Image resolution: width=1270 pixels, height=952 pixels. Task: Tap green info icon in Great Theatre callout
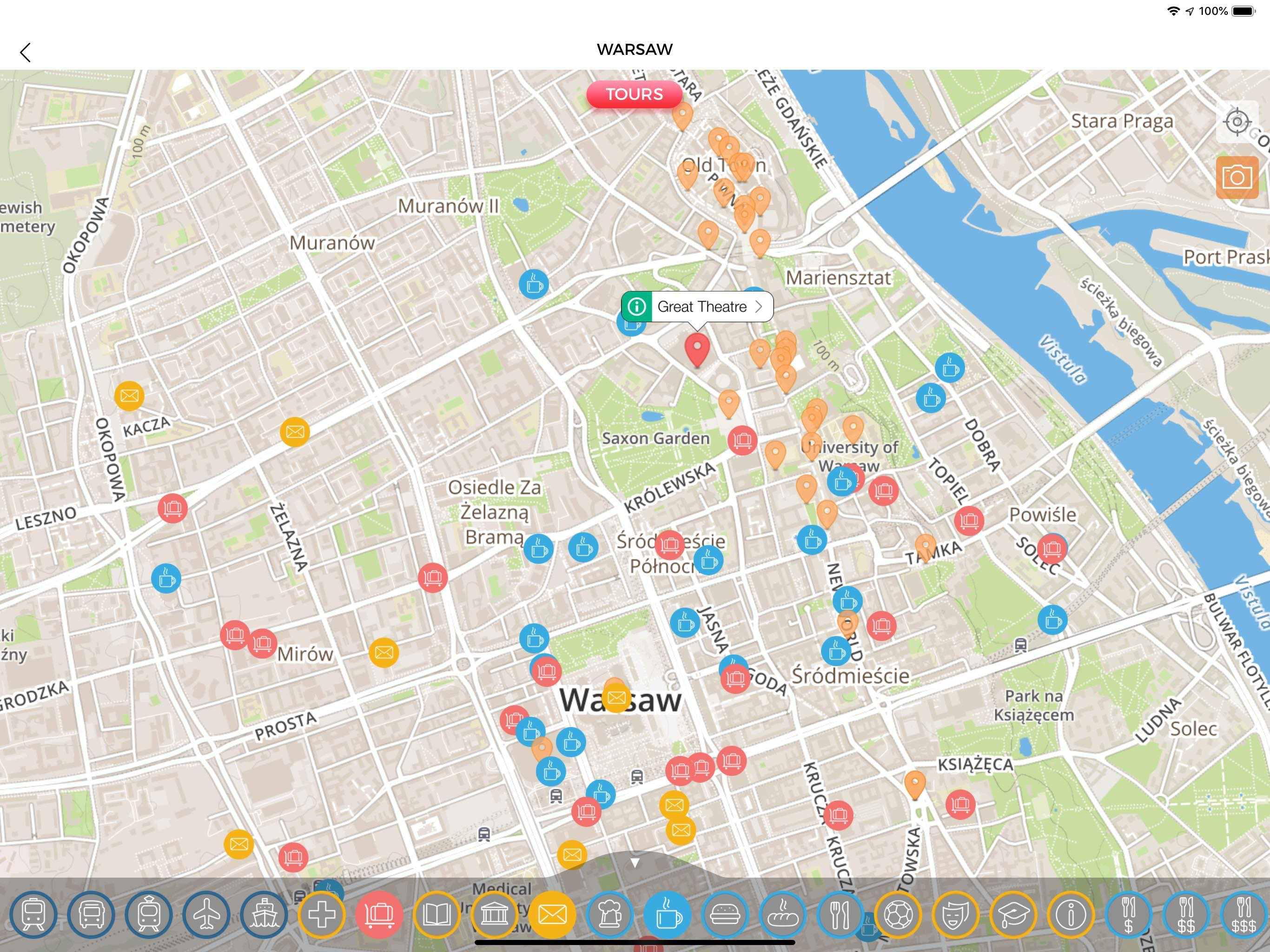636,307
